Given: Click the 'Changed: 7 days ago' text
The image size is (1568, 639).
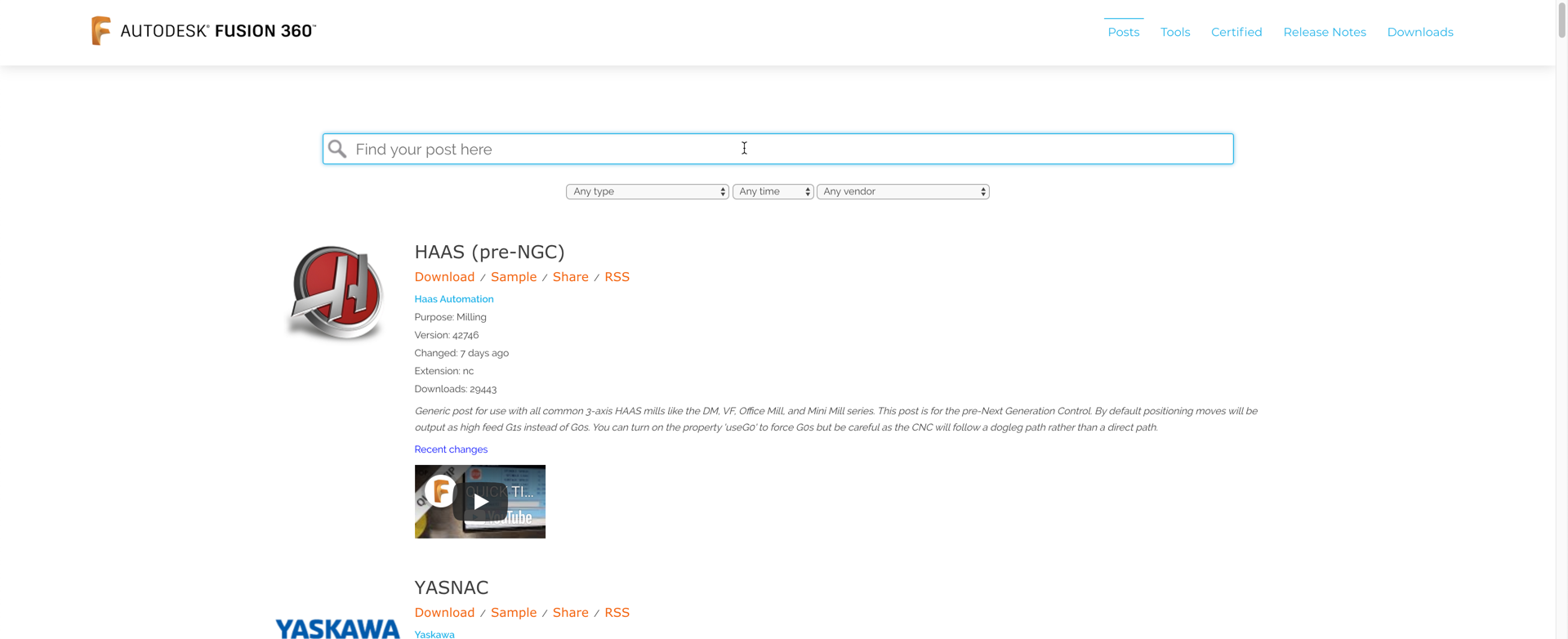Looking at the screenshot, I should (461, 353).
